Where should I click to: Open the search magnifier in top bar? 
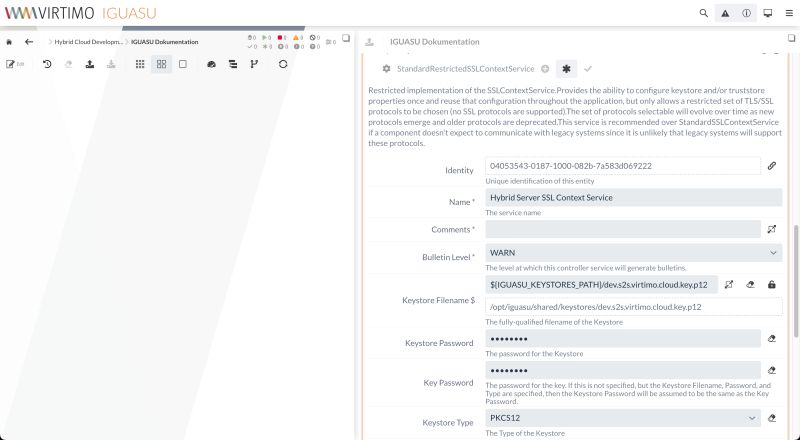click(704, 13)
